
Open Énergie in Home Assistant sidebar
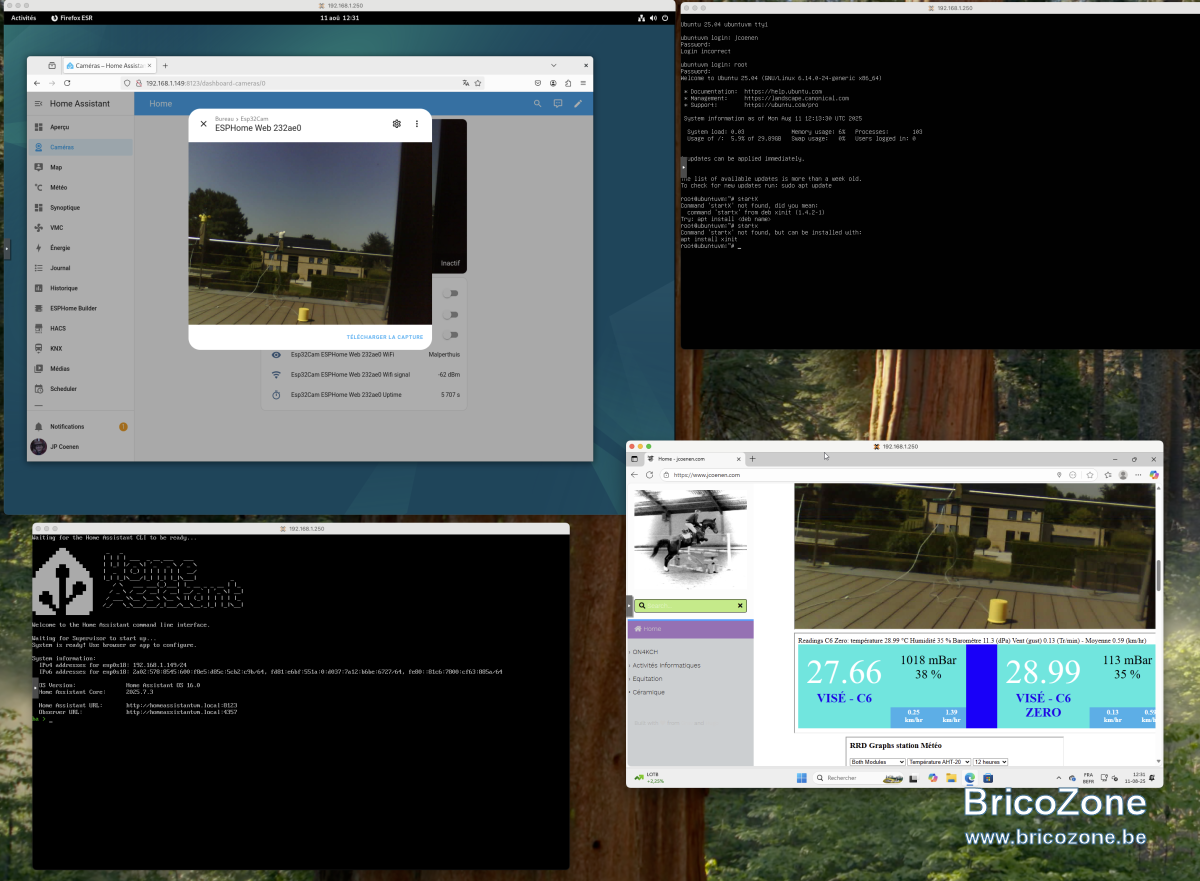(x=80, y=247)
